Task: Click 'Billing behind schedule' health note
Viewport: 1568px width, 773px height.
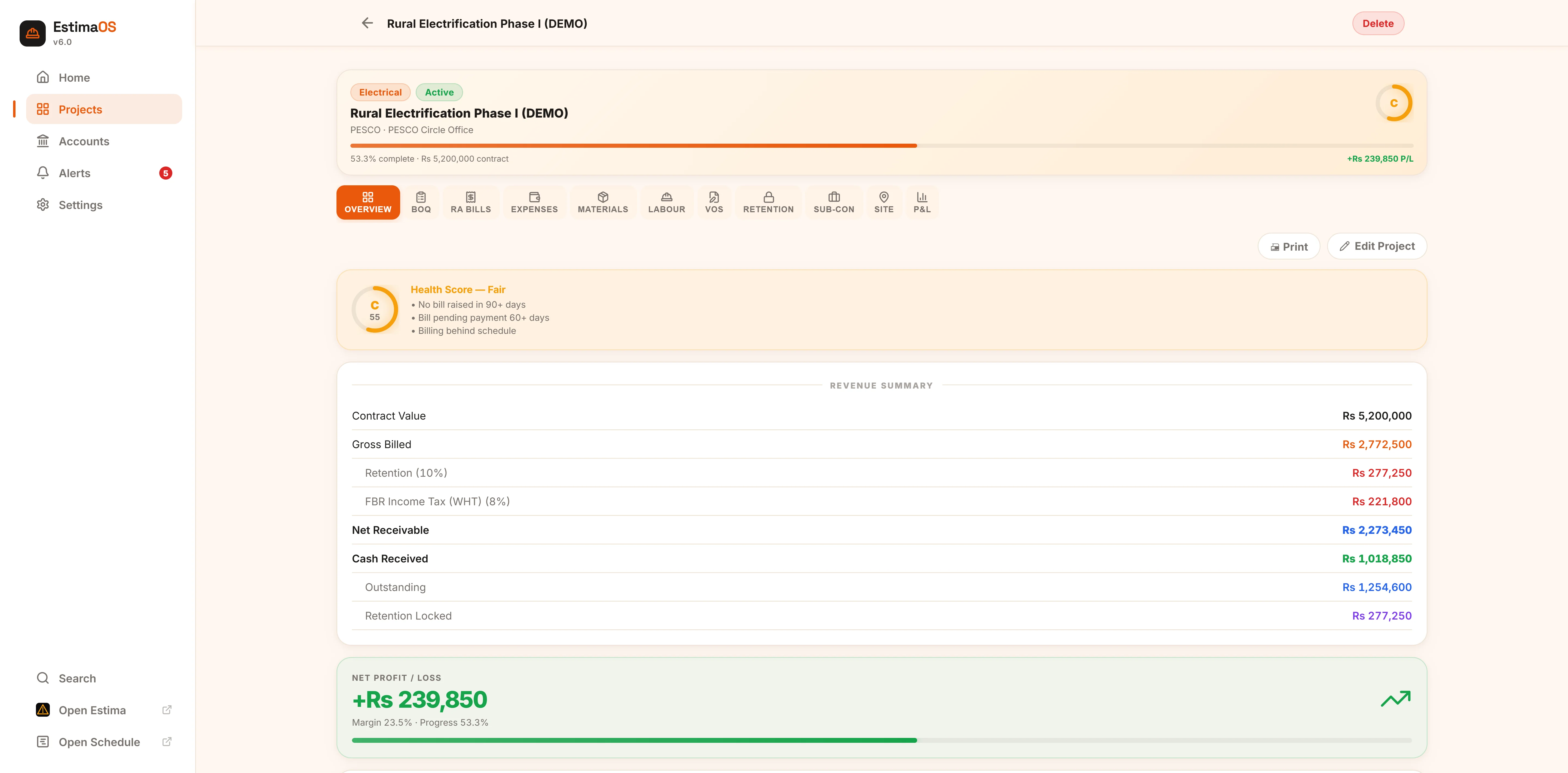Action: [x=467, y=331]
